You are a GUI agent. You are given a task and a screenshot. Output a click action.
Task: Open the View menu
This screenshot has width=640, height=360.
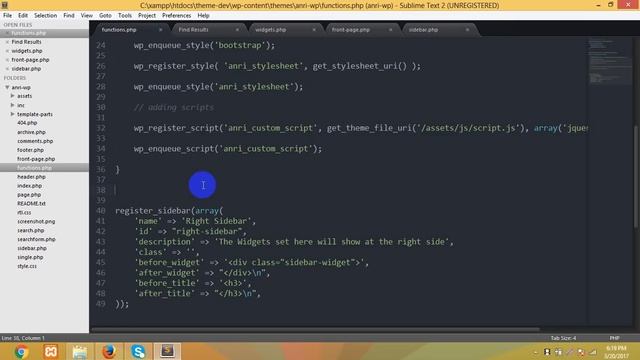tap(87, 16)
